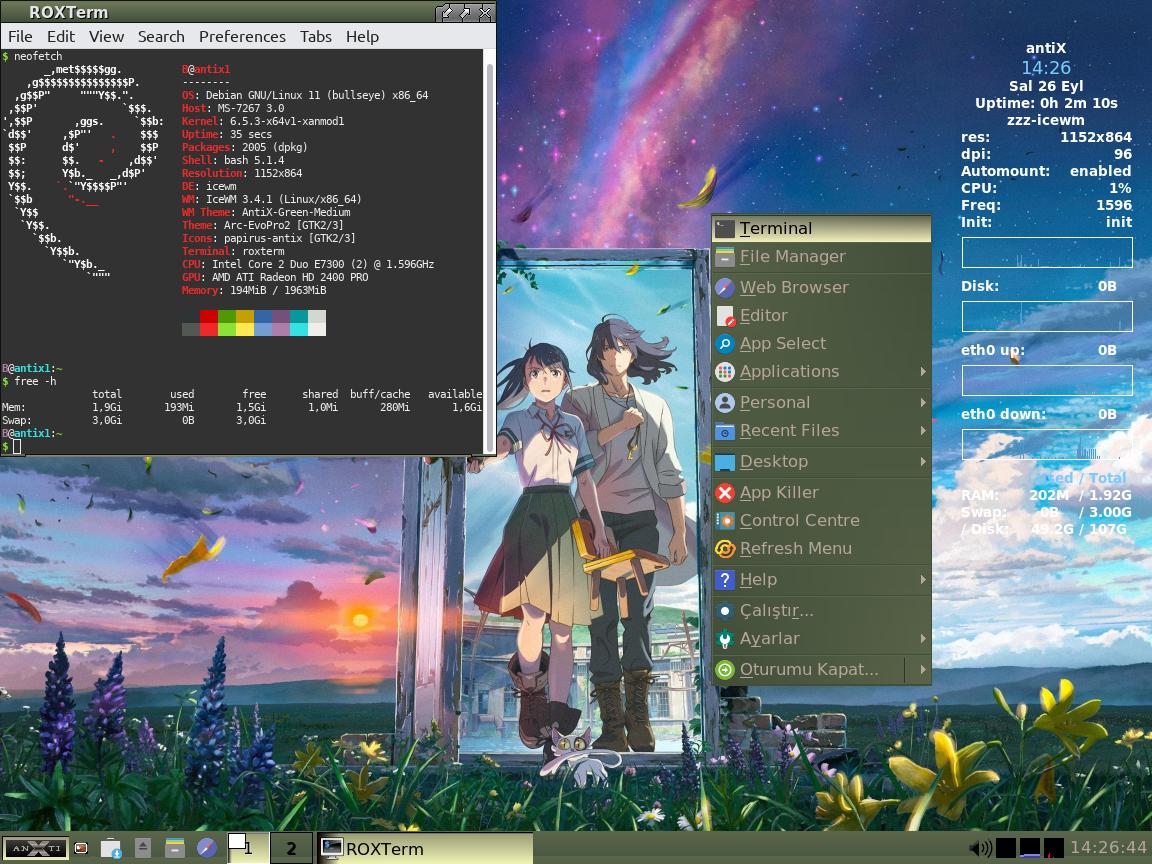The height and width of the screenshot is (864, 1152).
Task: Click the 'Host: MS-7267 3.0' line
Action: 233,108
